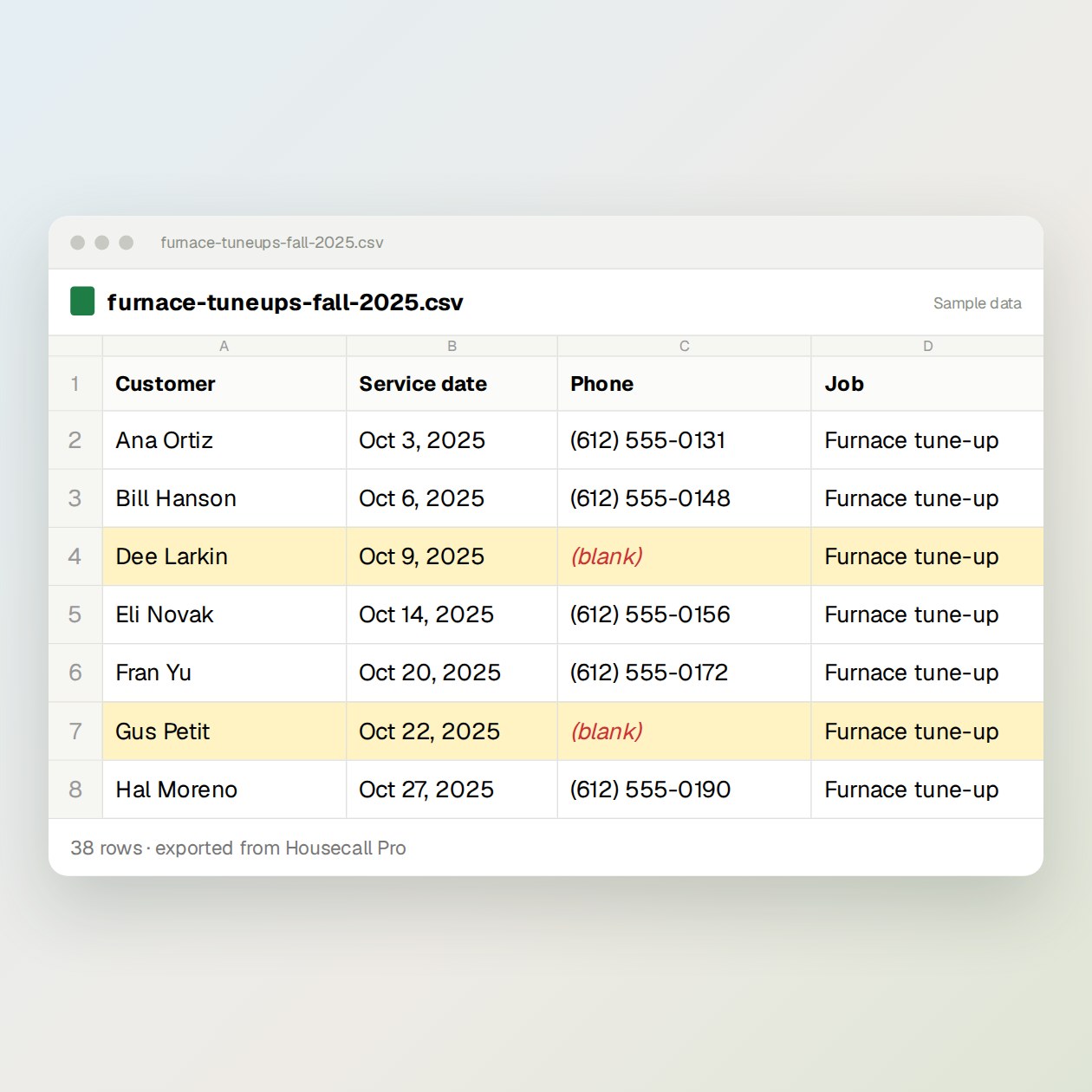
Task: Select blank phone cell for Gus Petit
Action: [x=684, y=731]
